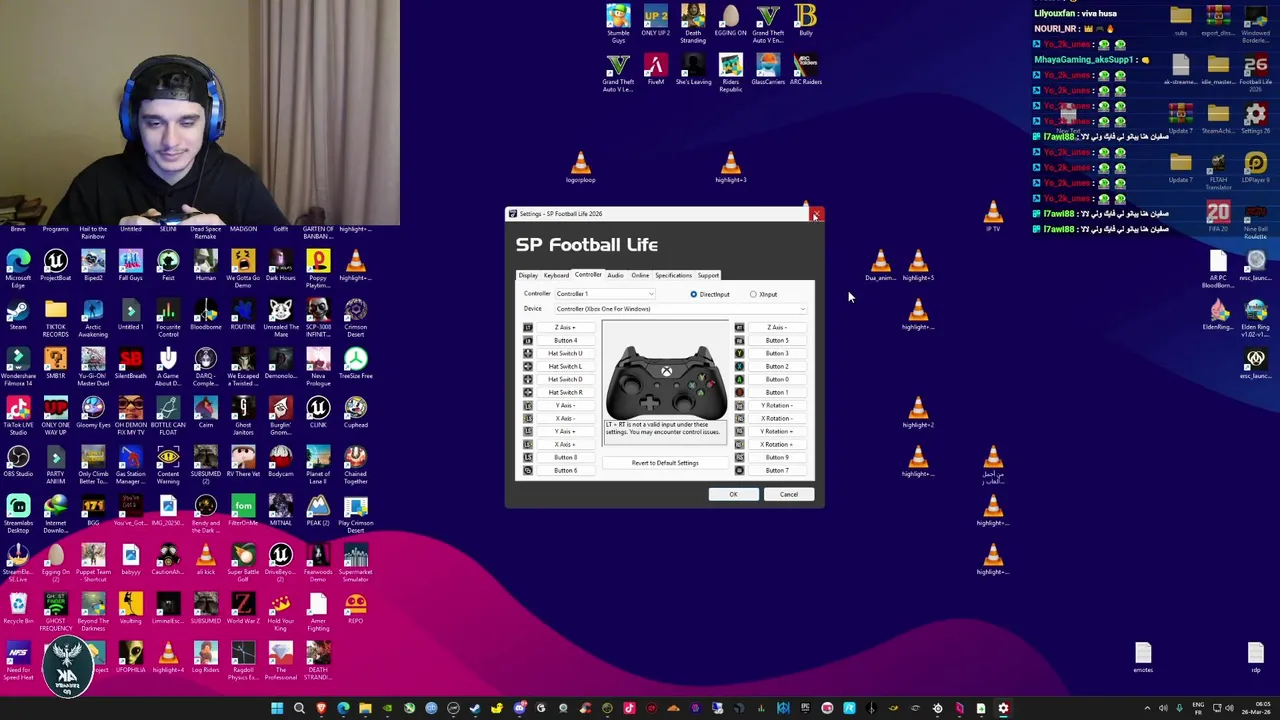
Task: Select the XInput radio button
Action: tap(753, 294)
